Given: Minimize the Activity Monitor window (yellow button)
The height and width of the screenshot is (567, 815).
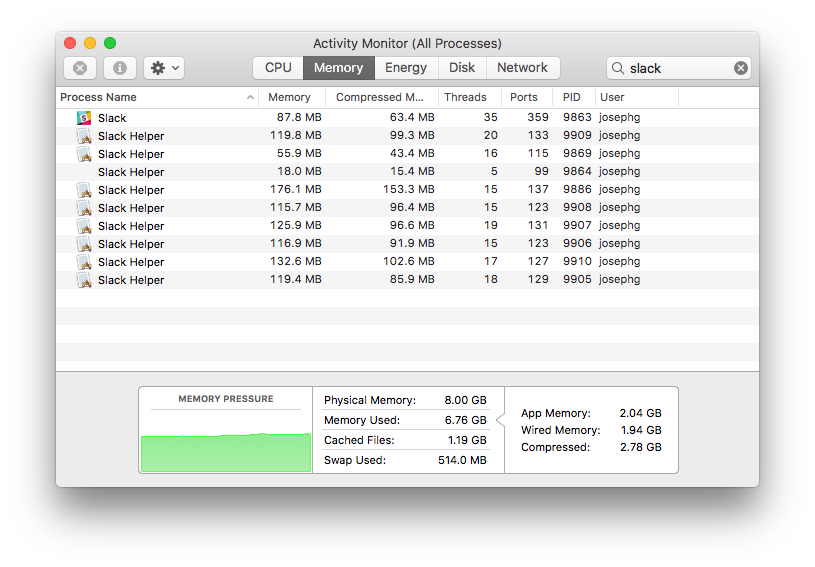Looking at the screenshot, I should [90, 43].
